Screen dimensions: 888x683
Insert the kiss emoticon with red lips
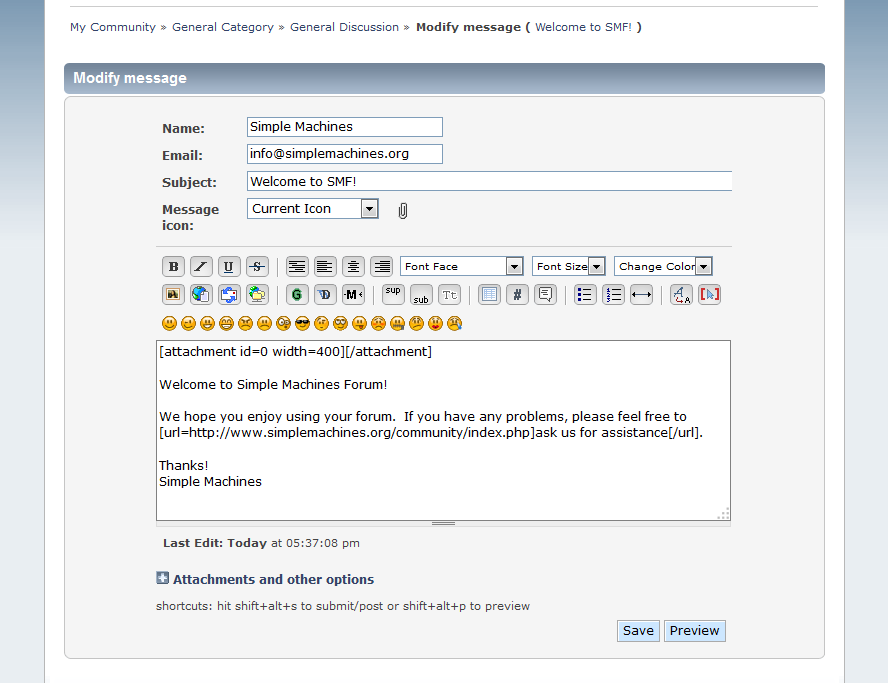(435, 323)
